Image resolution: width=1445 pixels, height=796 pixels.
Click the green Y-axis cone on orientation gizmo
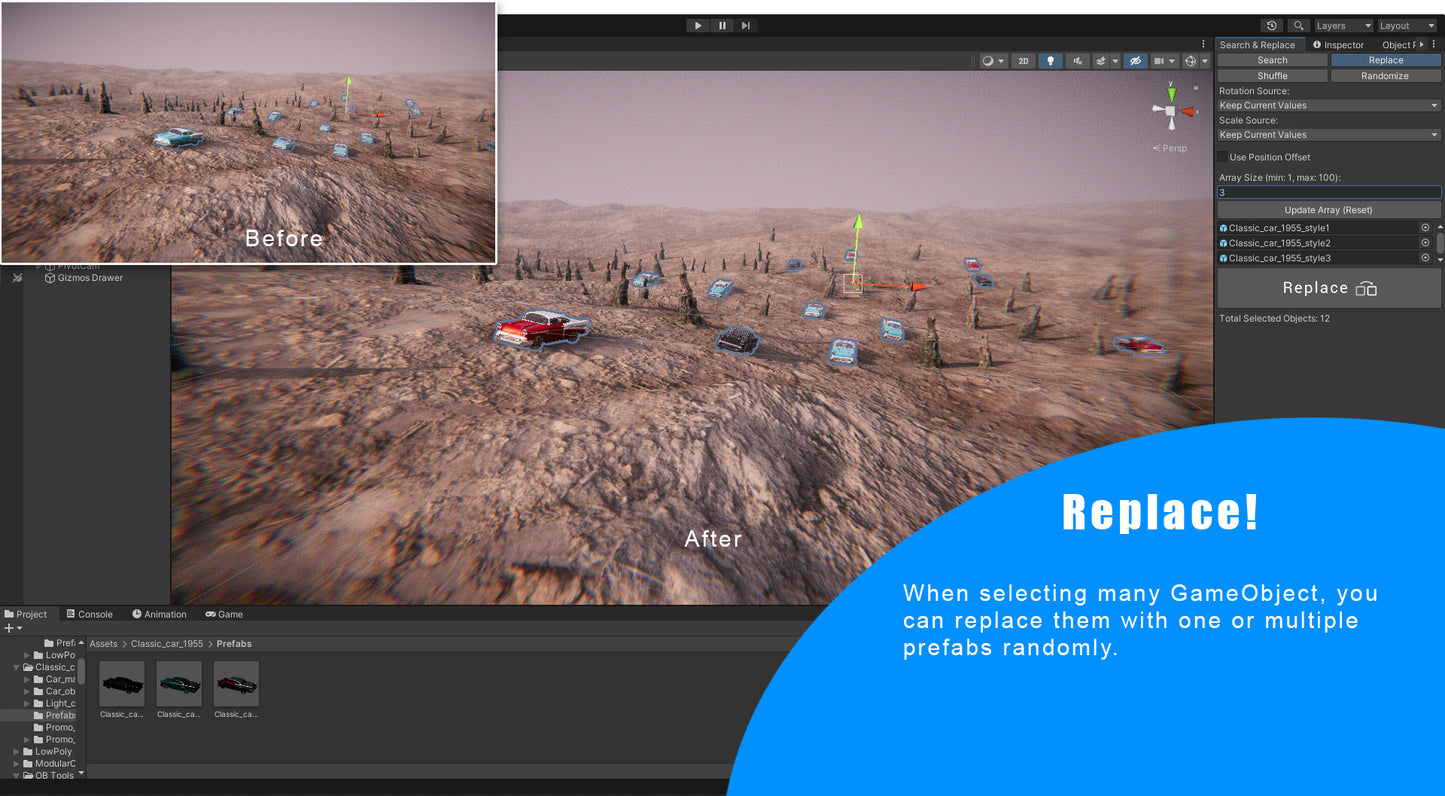1171,93
